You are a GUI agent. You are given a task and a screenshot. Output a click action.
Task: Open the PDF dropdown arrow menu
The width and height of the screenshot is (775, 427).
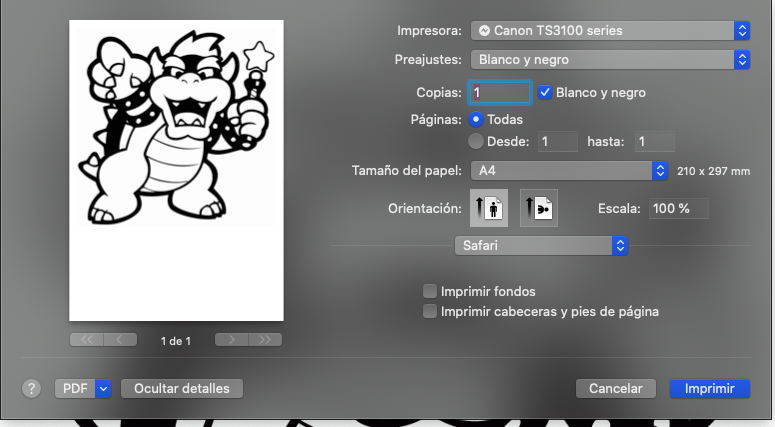(103, 389)
